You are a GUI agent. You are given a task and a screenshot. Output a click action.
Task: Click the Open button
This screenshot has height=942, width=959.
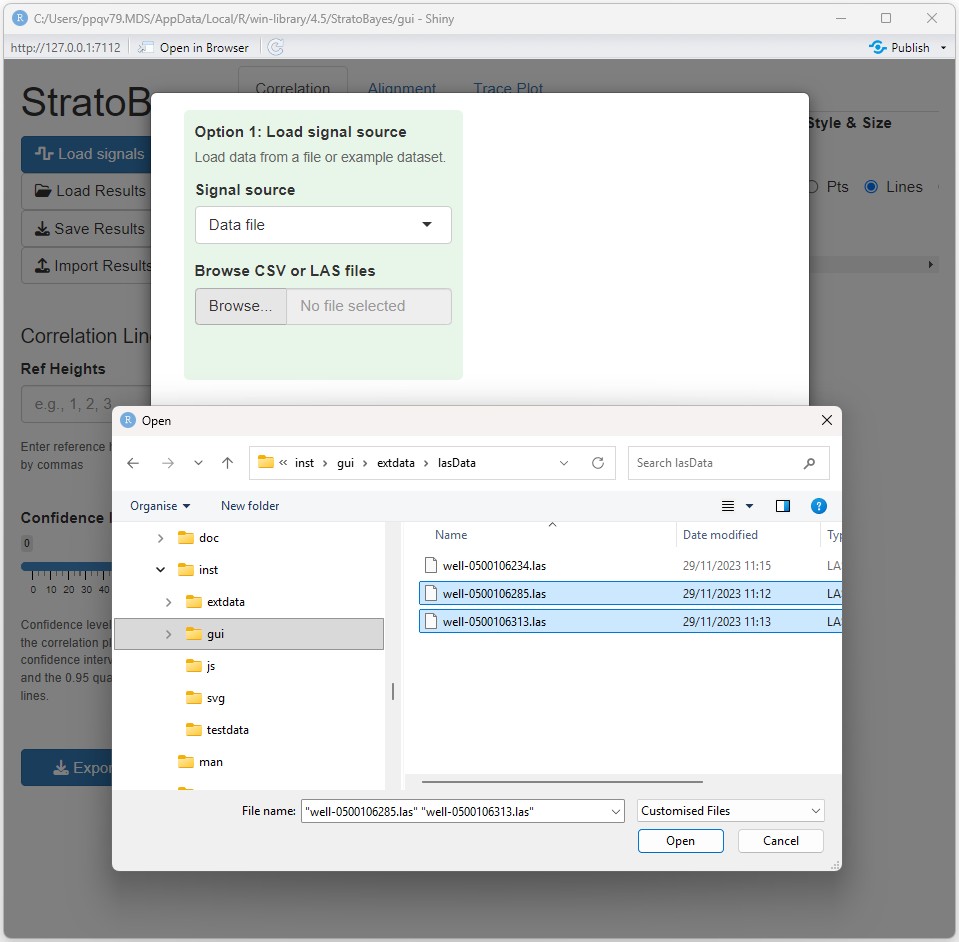pos(680,841)
